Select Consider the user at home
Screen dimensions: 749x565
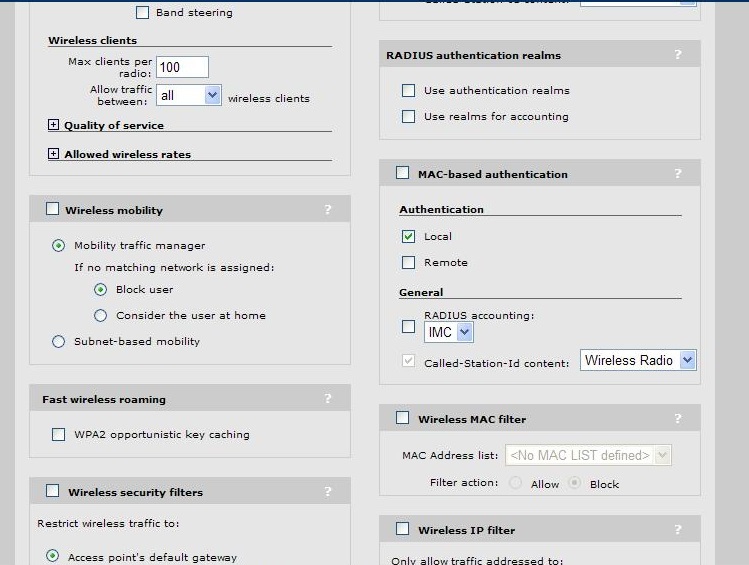pos(100,315)
